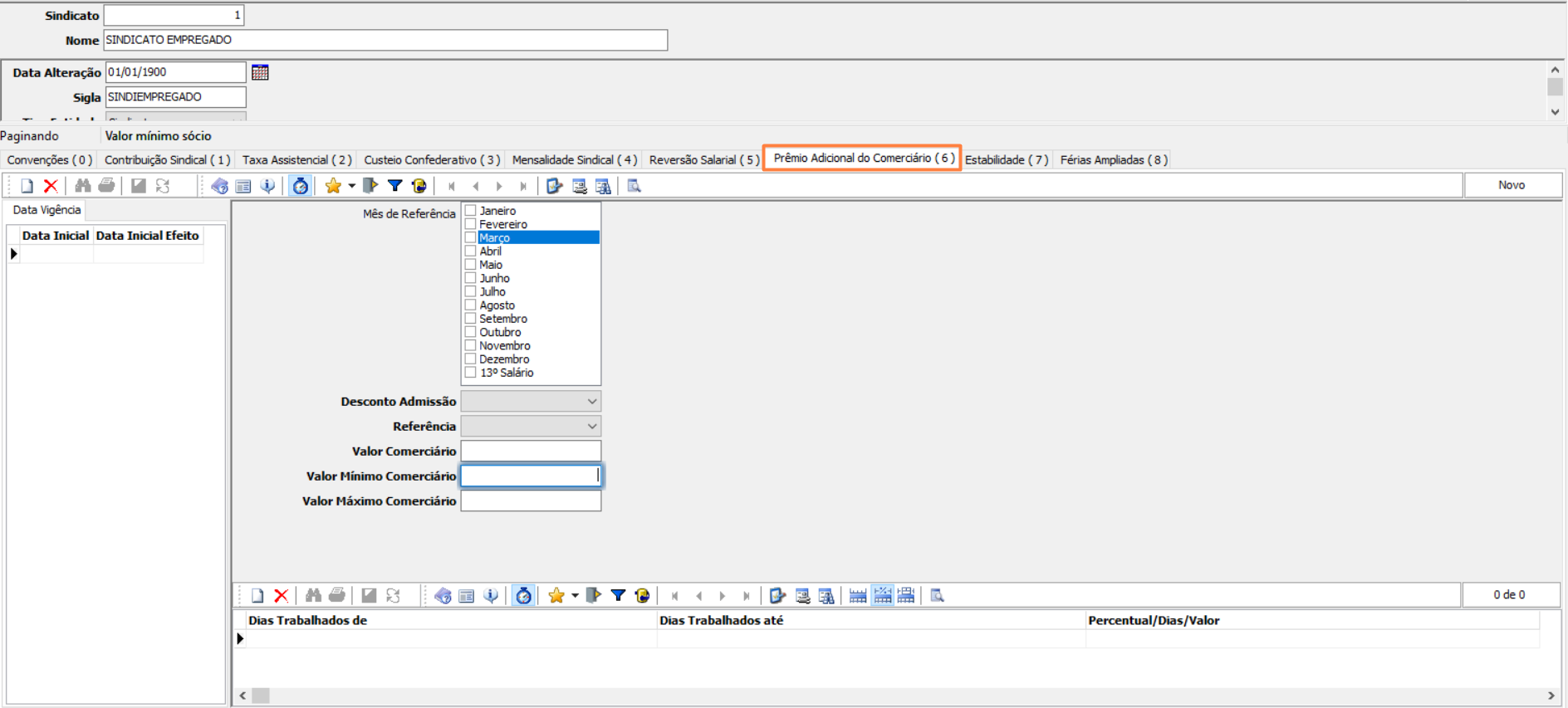The height and width of the screenshot is (708, 1568).
Task: Click the horizontal scrollbar under the Dias Trabalhados grid
Action: [897, 696]
